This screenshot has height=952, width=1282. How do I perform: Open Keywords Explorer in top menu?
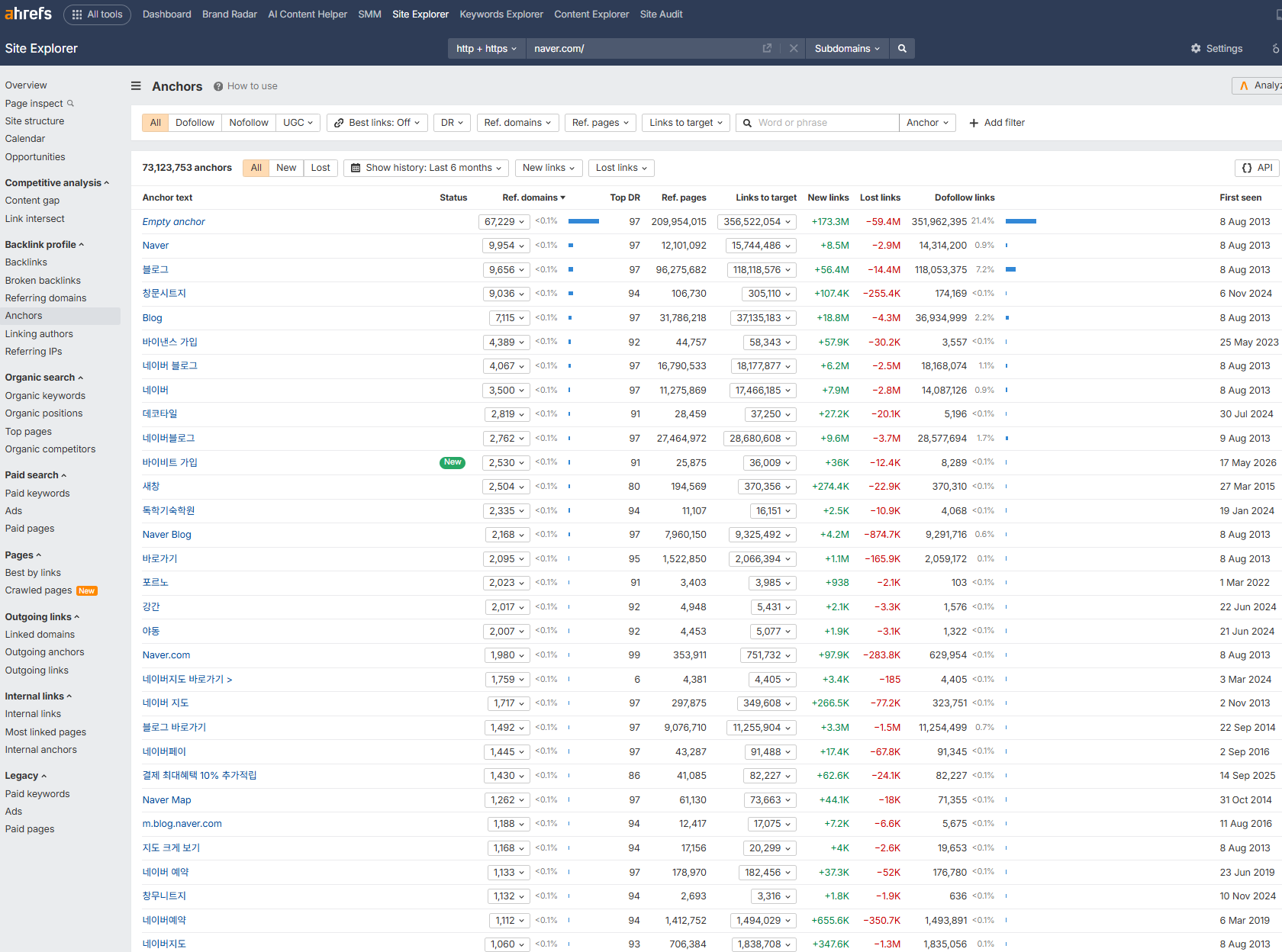(x=501, y=14)
